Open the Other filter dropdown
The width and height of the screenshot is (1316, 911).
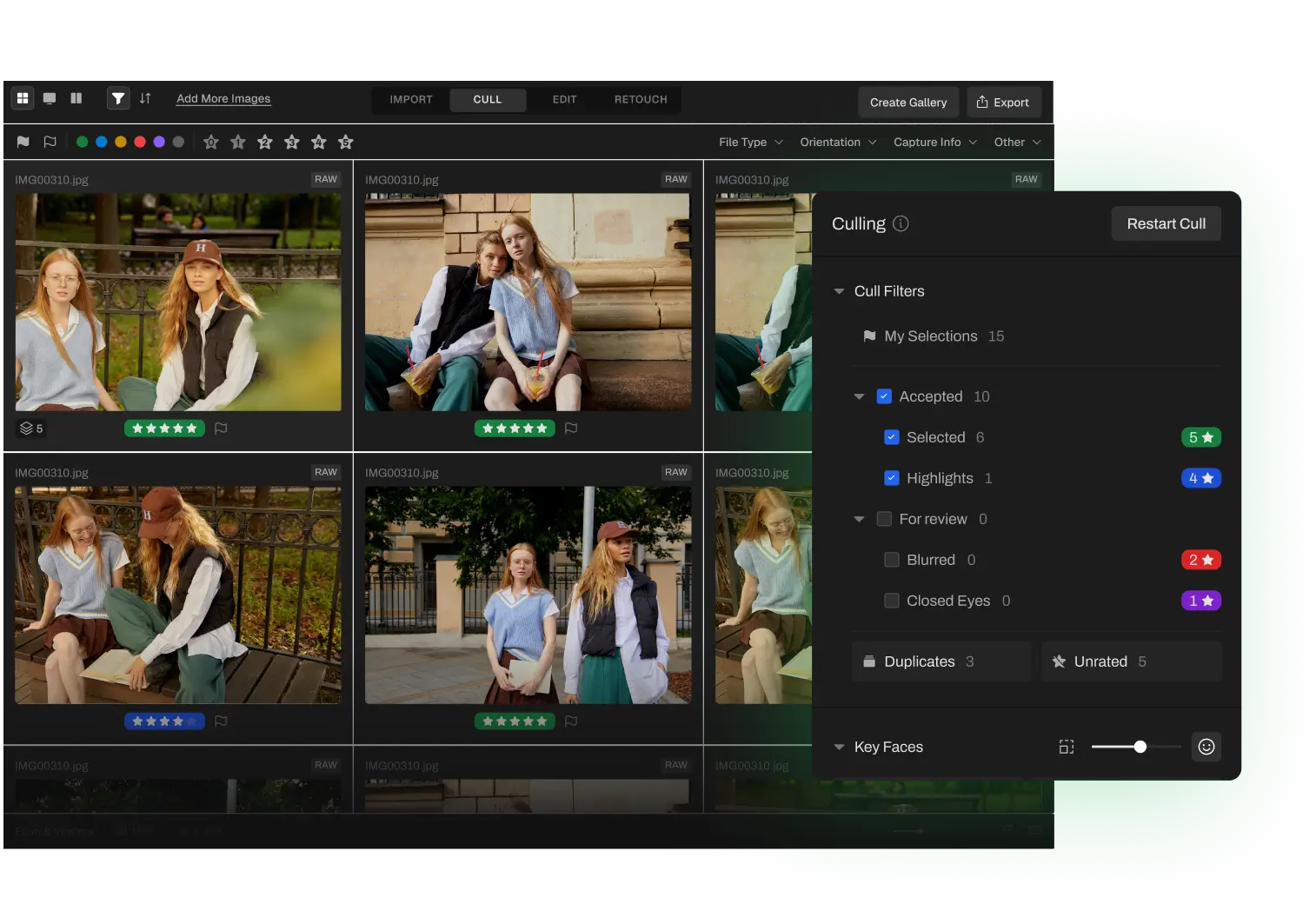pyautogui.click(x=1018, y=142)
